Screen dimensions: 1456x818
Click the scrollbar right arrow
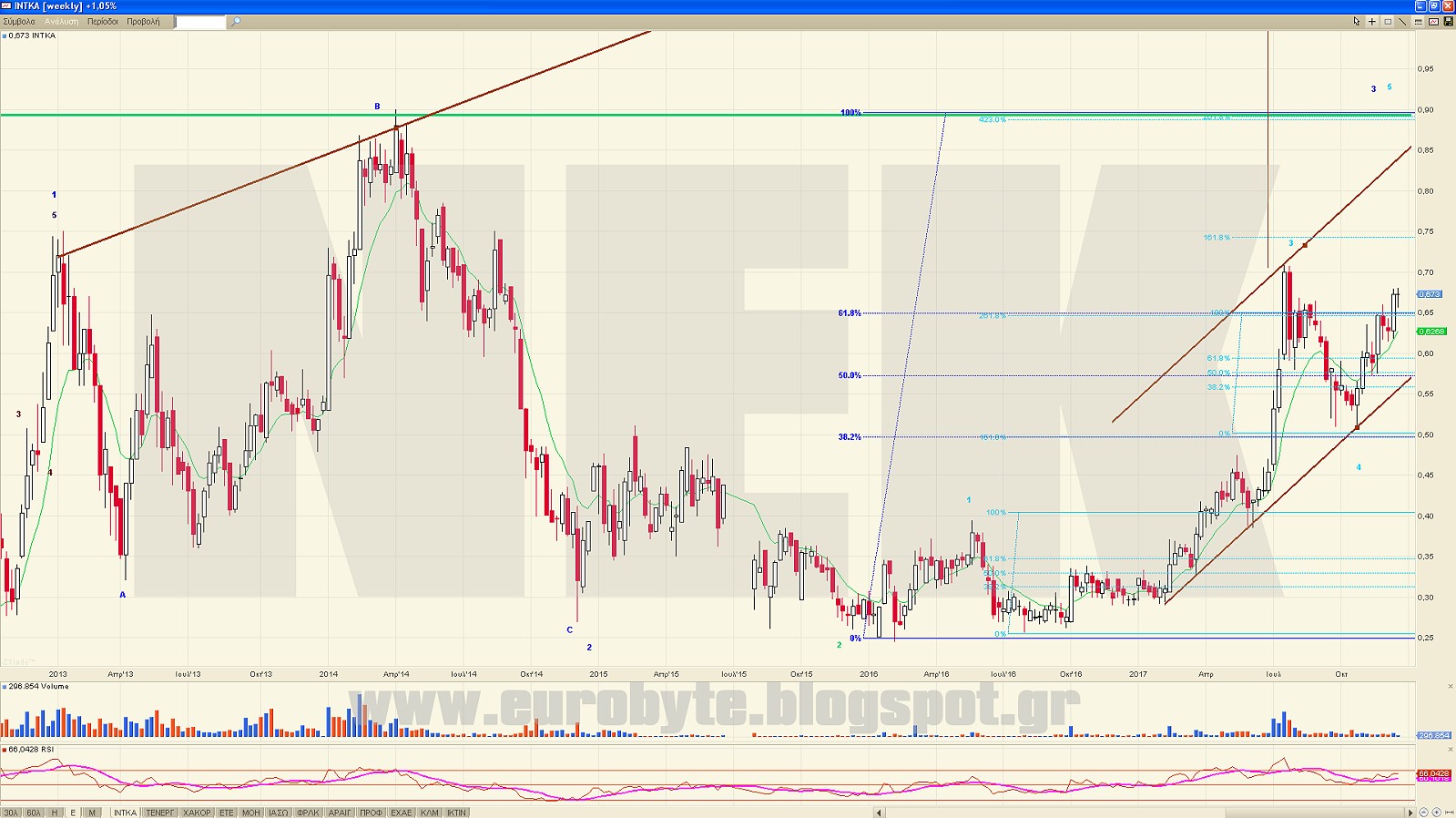coord(1410,813)
